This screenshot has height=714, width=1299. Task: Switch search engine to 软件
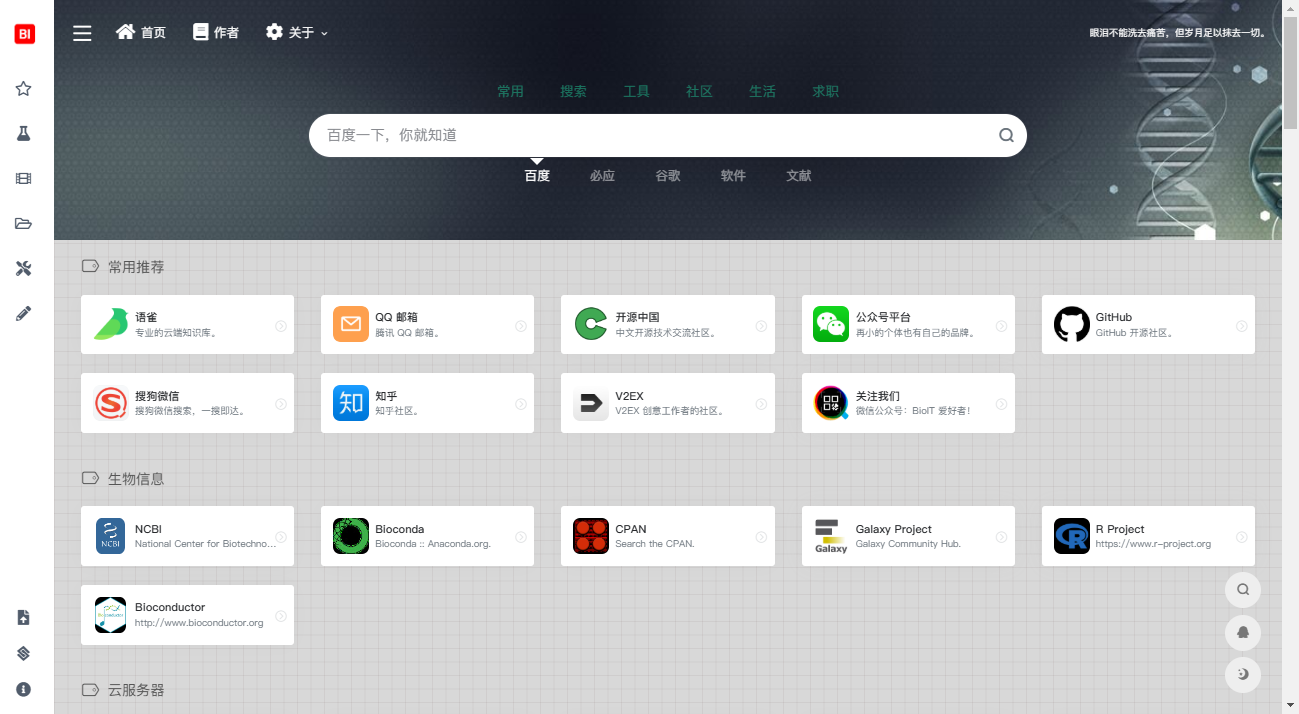click(733, 176)
